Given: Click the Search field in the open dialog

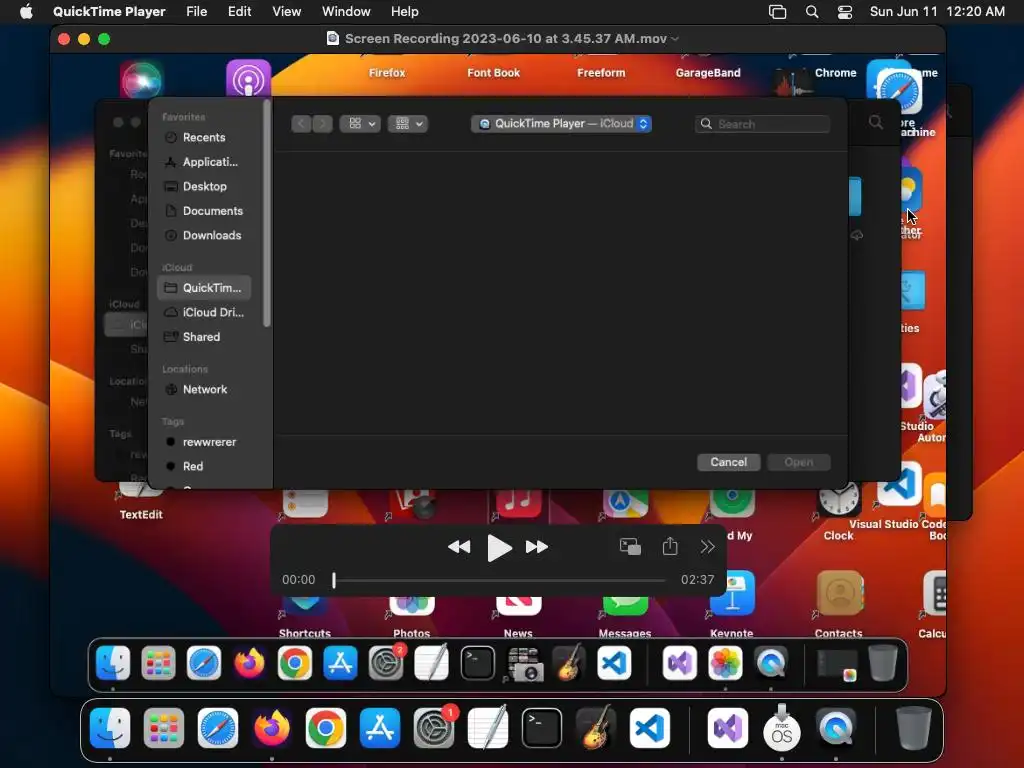Looking at the screenshot, I should click(763, 124).
